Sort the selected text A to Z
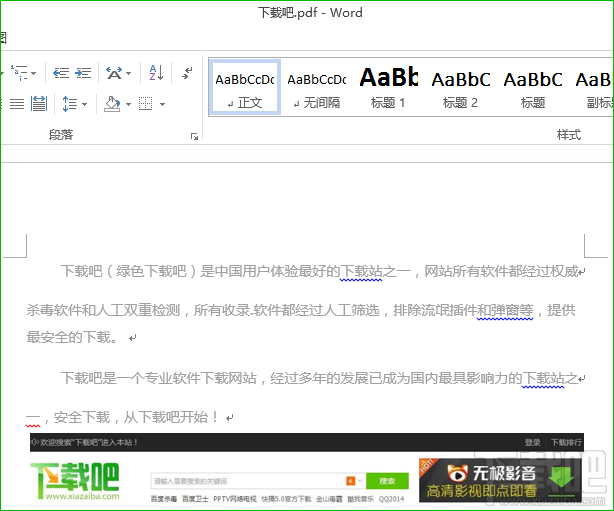 156,73
